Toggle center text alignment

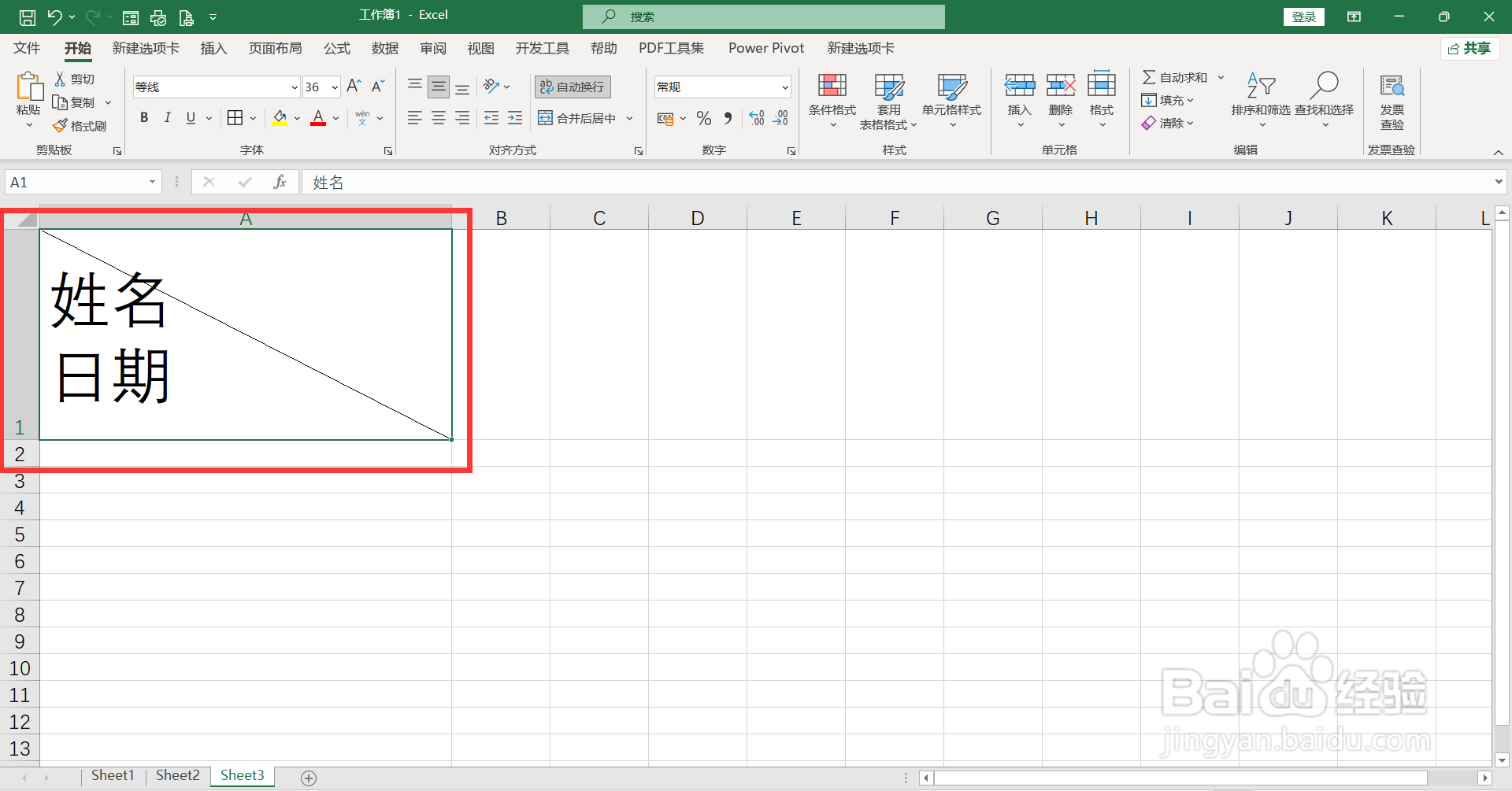[x=439, y=118]
